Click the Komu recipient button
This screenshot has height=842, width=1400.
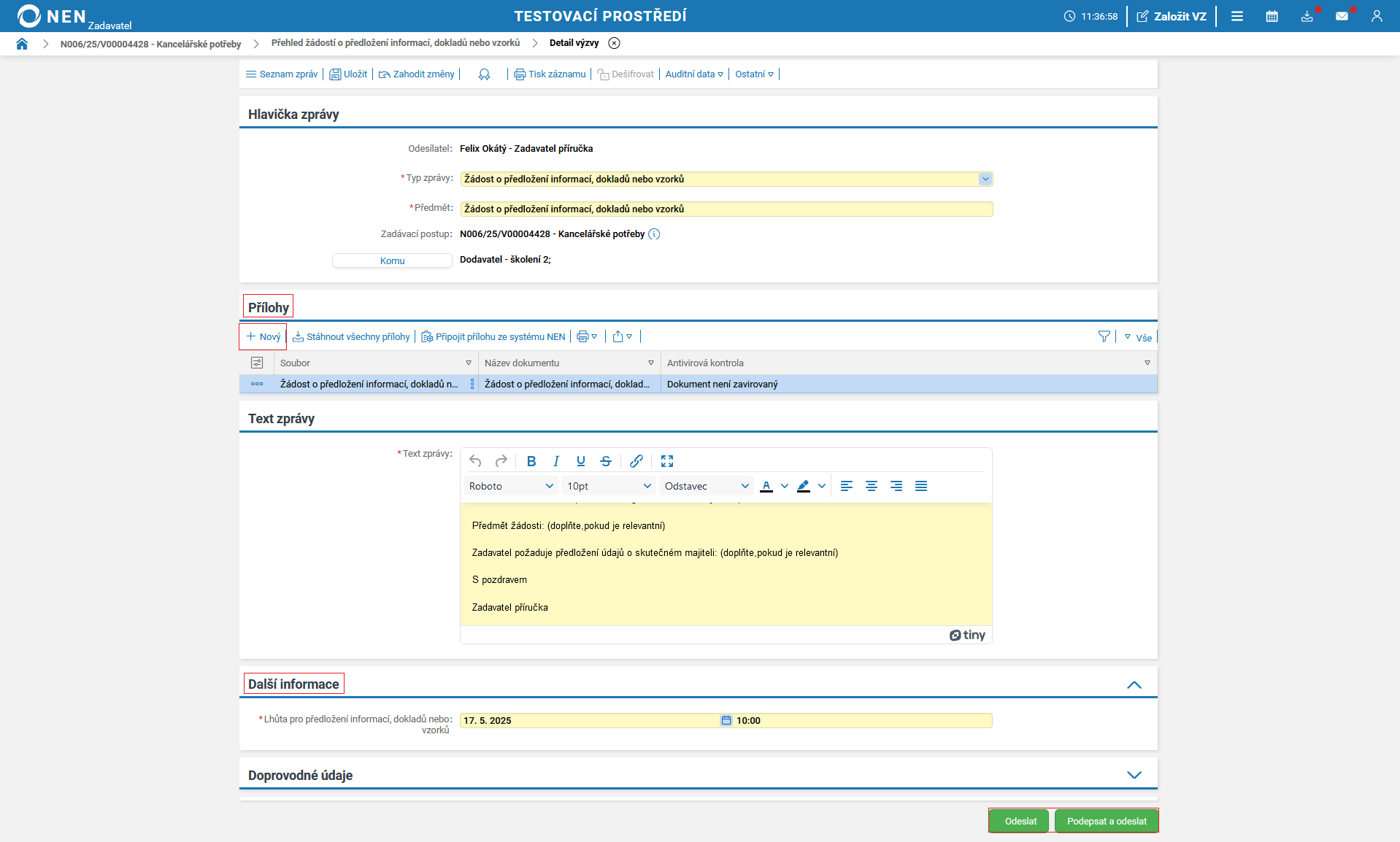tap(392, 261)
